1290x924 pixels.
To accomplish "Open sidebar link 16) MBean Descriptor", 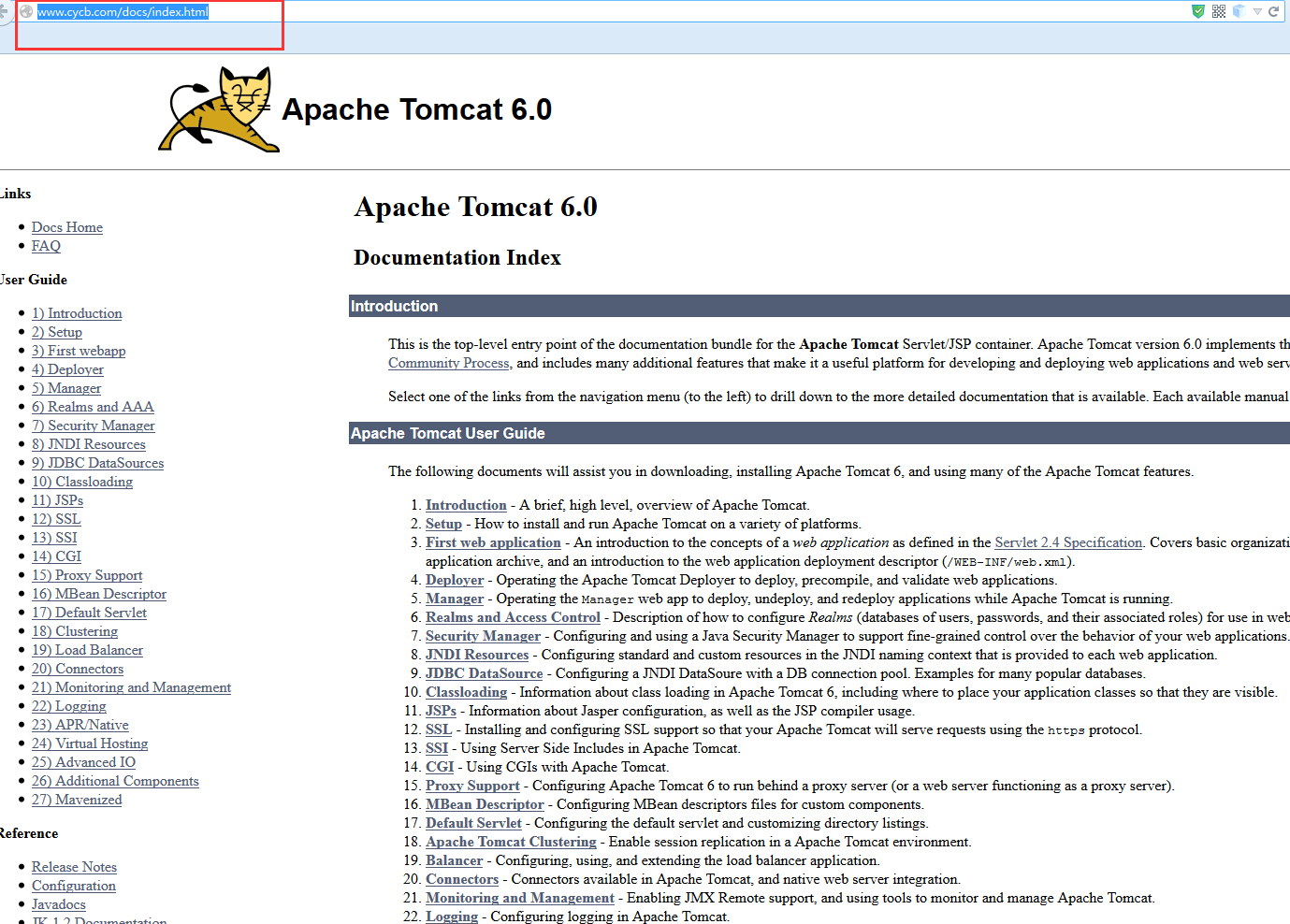I will tap(99, 594).
